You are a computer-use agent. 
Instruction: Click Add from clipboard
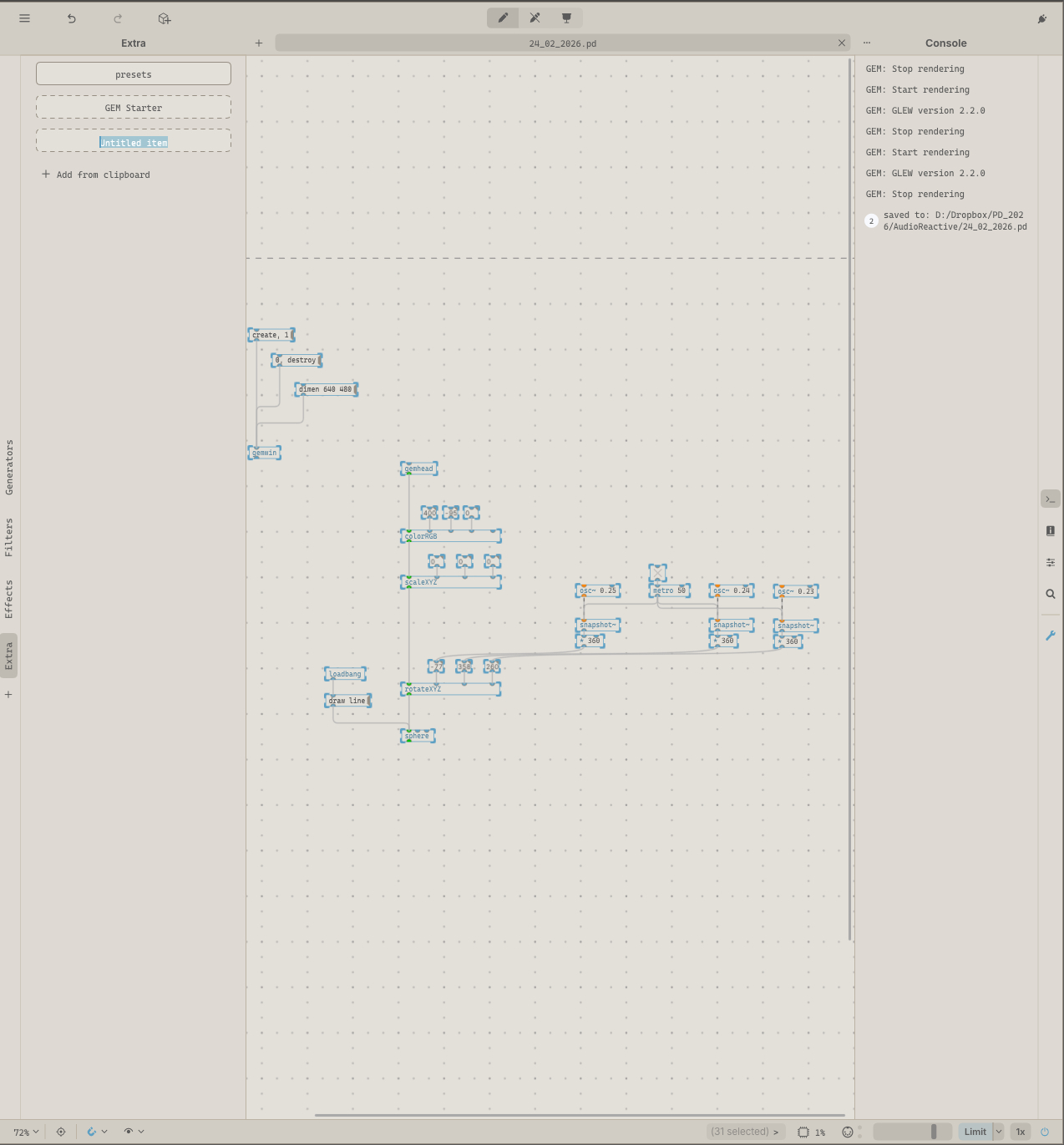point(96,175)
